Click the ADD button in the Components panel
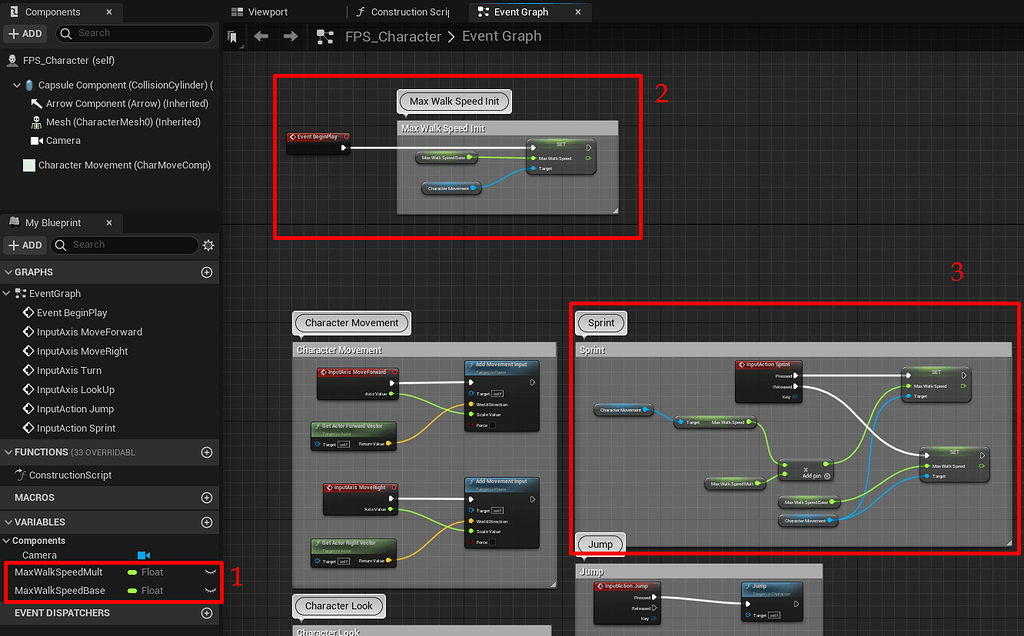The height and width of the screenshot is (636, 1024). [25, 33]
